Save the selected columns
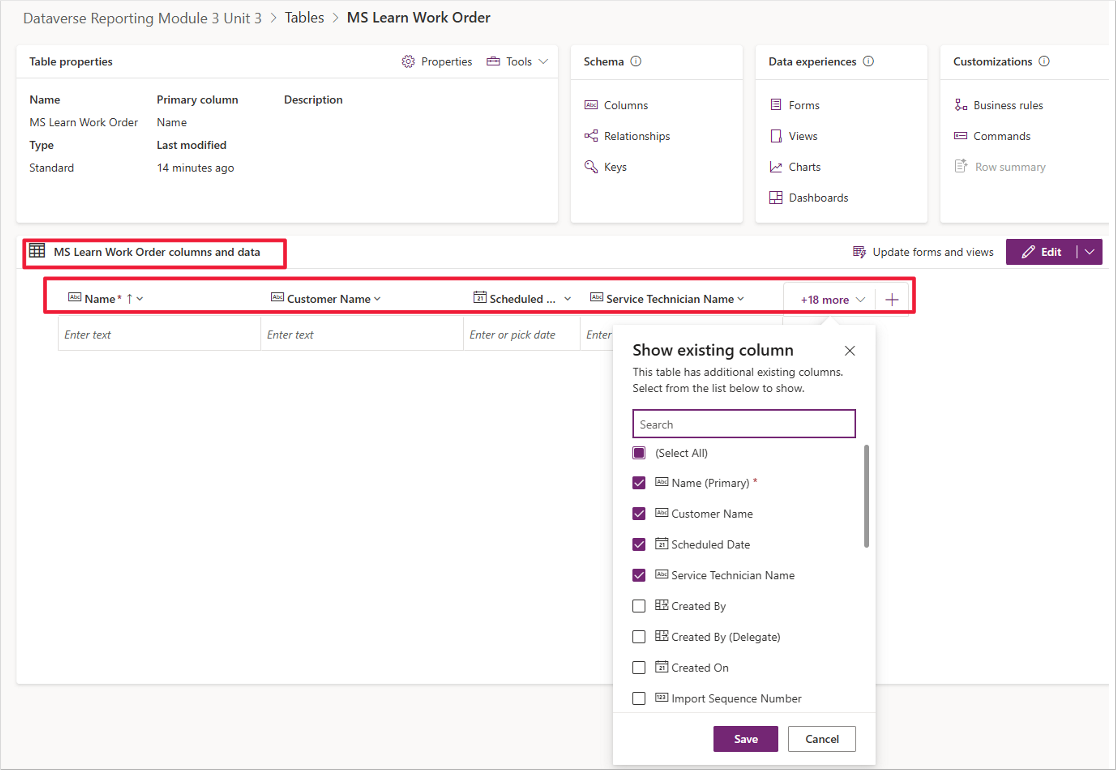Viewport: 1116px width, 770px height. coord(745,738)
